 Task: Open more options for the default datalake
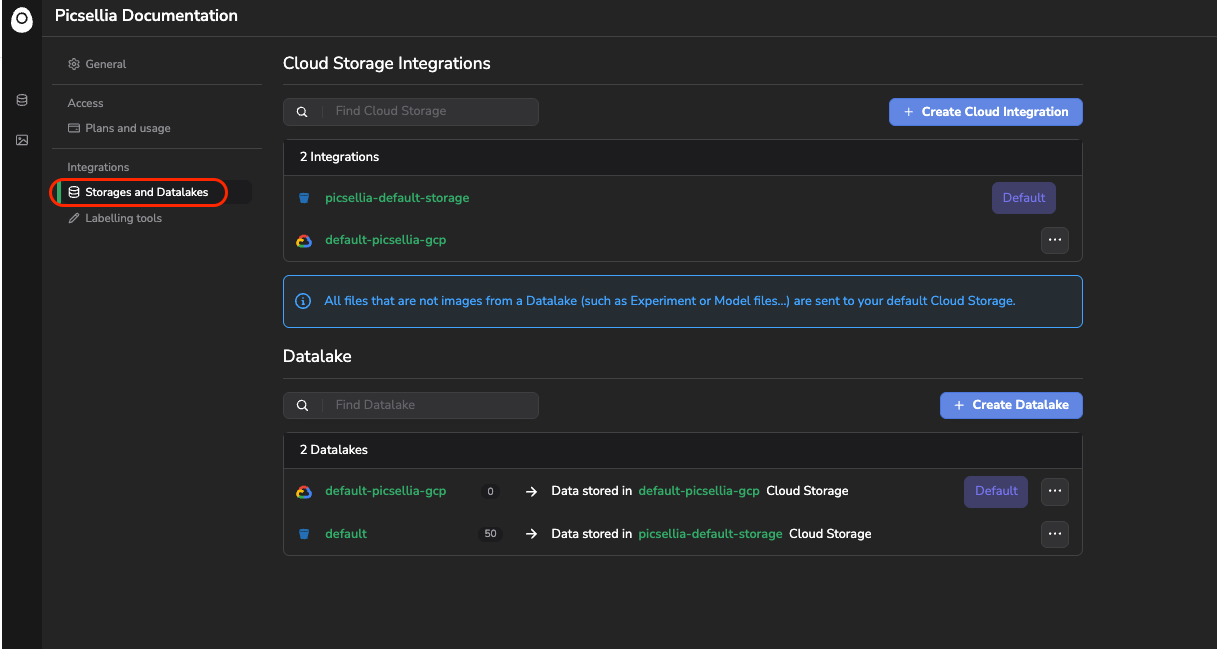click(x=1054, y=534)
